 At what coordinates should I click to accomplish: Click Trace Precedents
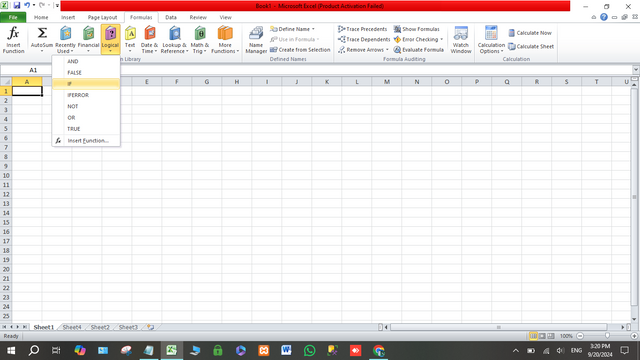pyautogui.click(x=362, y=29)
